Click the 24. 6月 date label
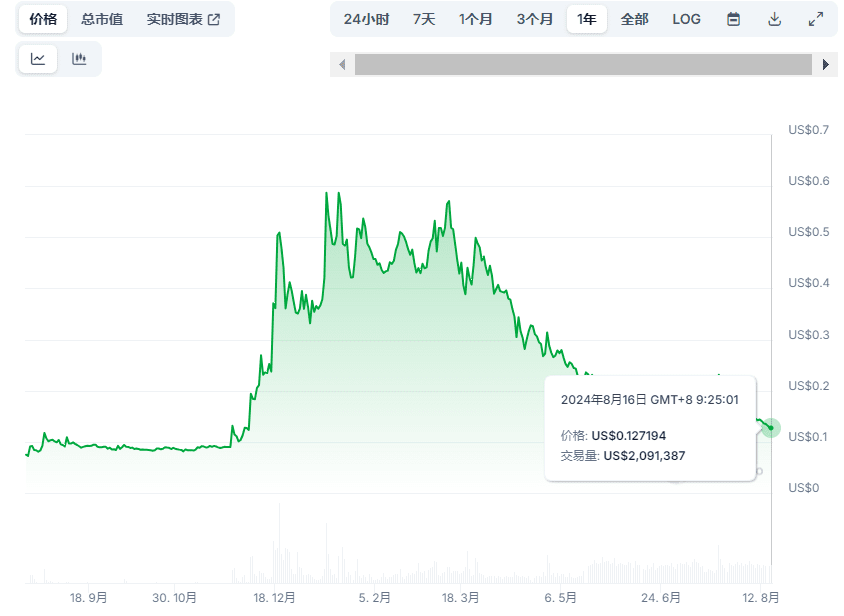 (660, 598)
